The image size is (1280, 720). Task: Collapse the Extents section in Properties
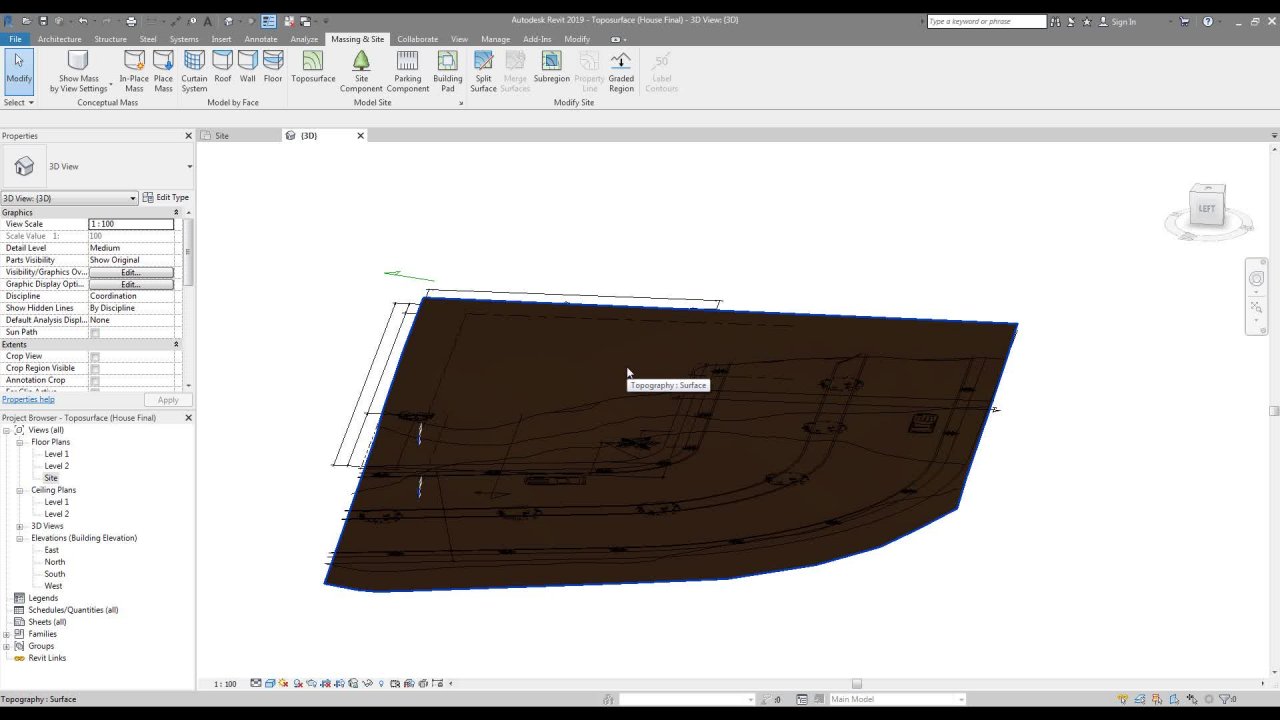point(175,343)
